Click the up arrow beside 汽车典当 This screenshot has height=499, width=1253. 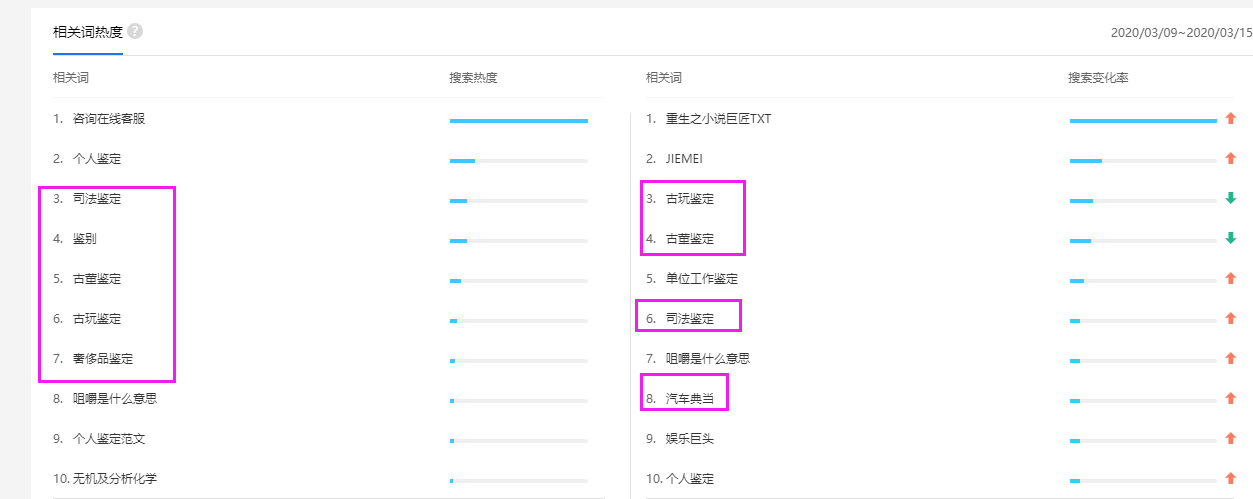tap(1231, 399)
